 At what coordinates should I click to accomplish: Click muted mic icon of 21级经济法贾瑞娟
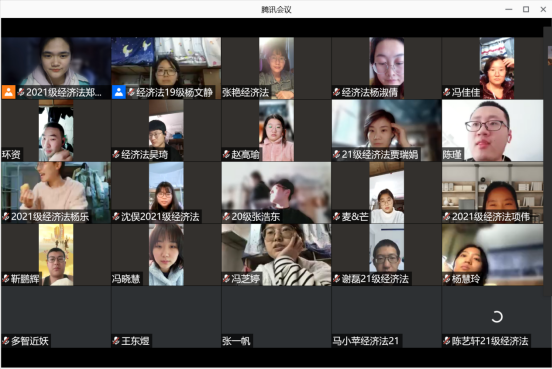point(337,154)
